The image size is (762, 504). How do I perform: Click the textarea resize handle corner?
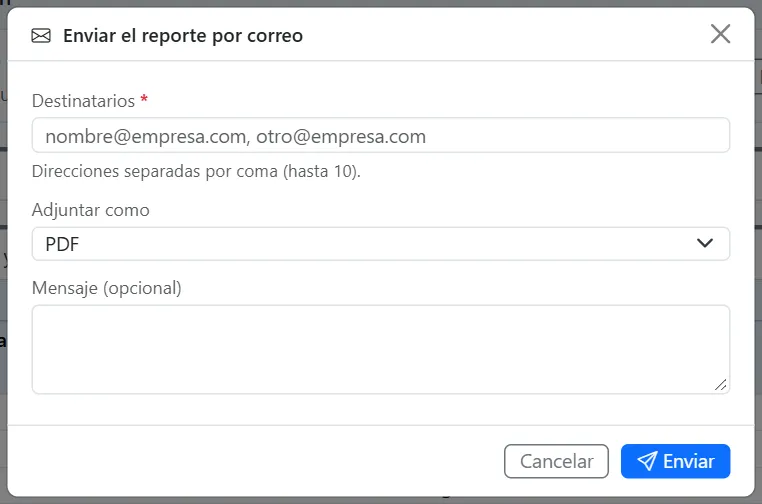(721, 384)
